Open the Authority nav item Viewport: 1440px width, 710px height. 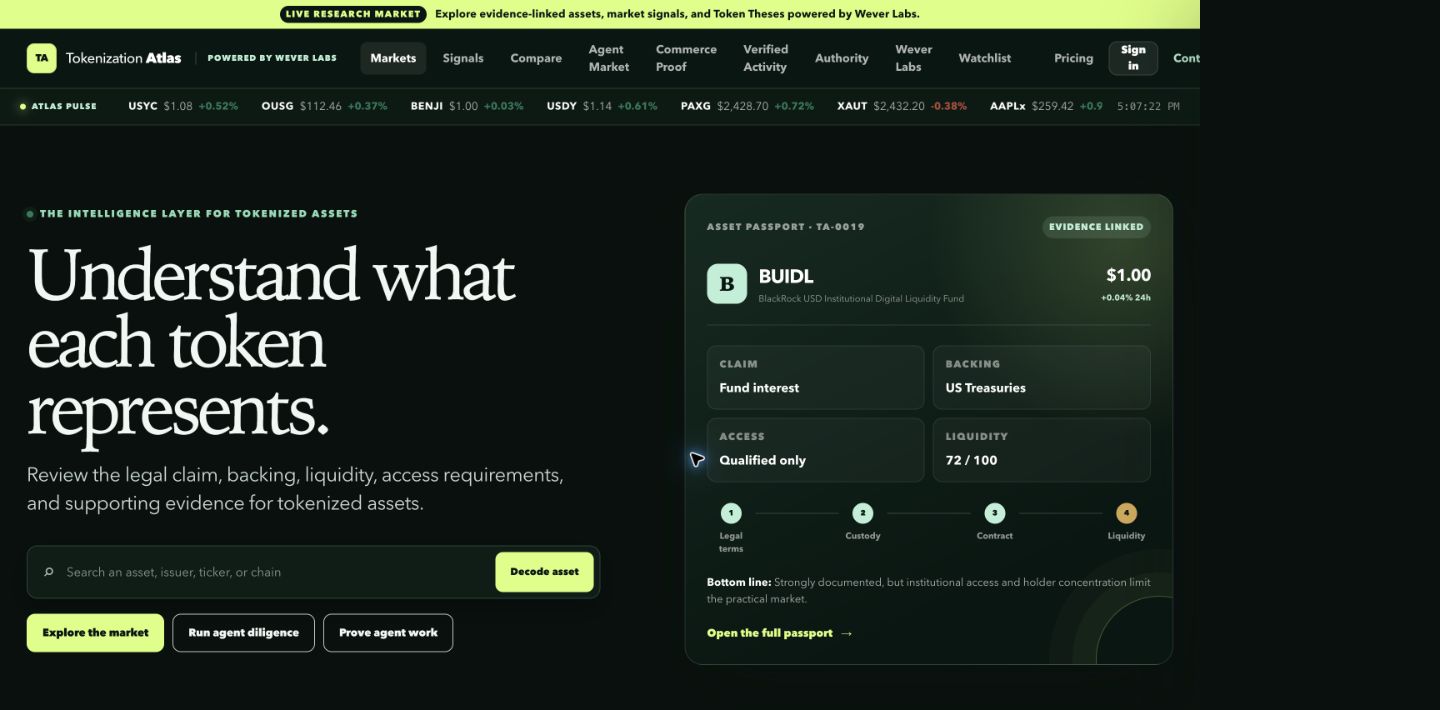[x=842, y=58]
